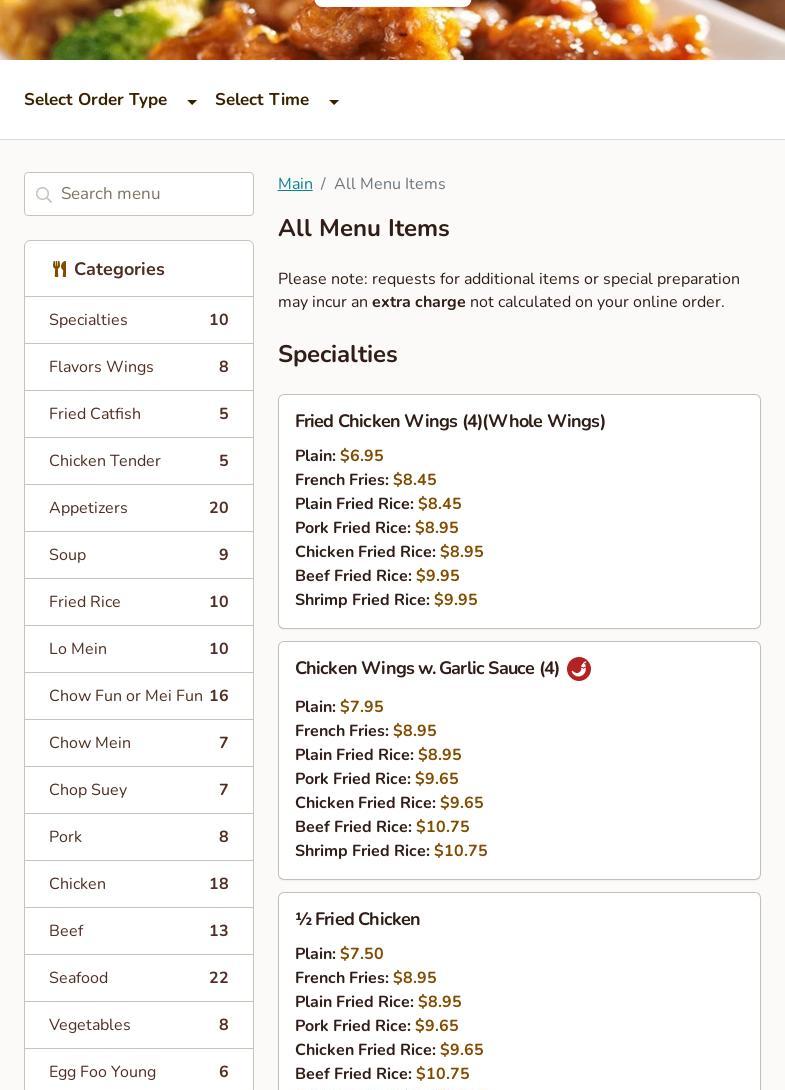Click the fork and knife Categories icon
Viewport: 785px width, 1090px height.
60,269
